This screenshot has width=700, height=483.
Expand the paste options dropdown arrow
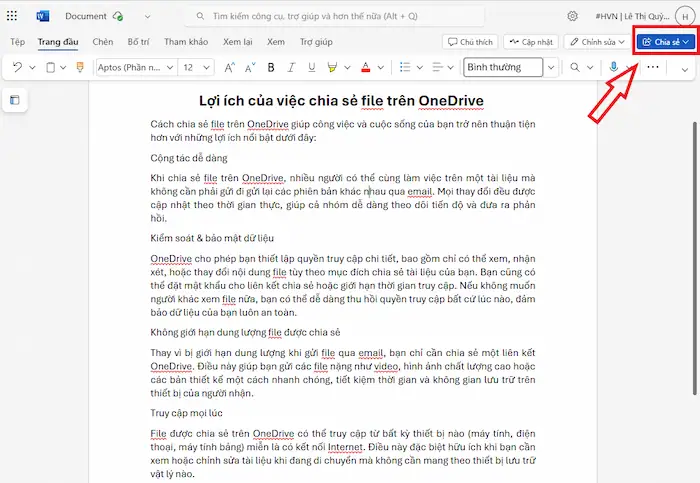pyautogui.click(x=63, y=68)
